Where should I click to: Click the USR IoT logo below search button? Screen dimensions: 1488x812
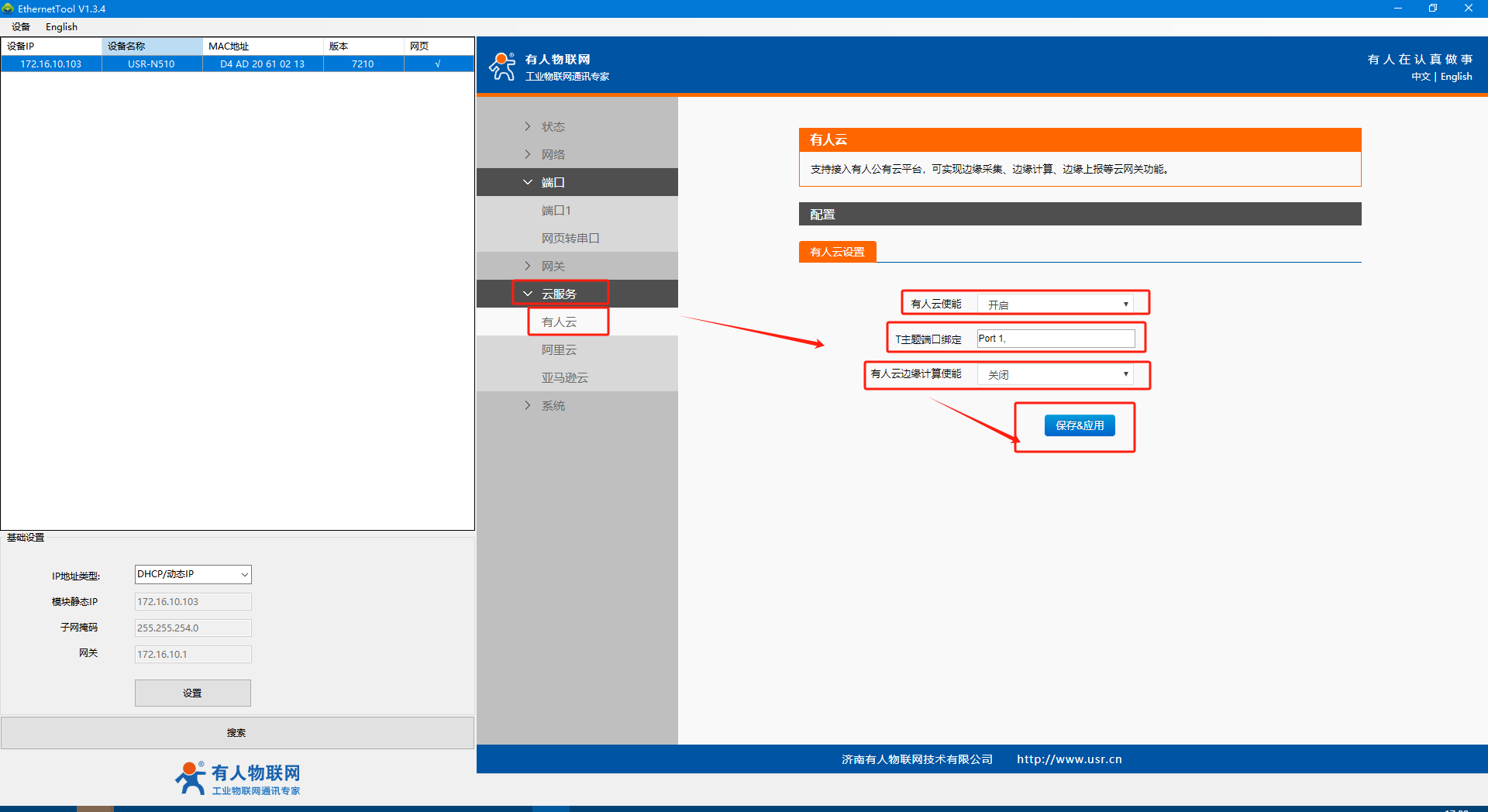[x=237, y=778]
